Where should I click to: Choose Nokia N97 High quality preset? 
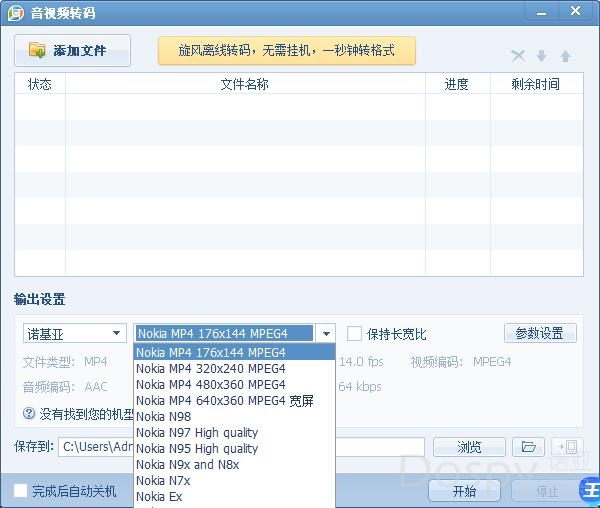(234, 433)
